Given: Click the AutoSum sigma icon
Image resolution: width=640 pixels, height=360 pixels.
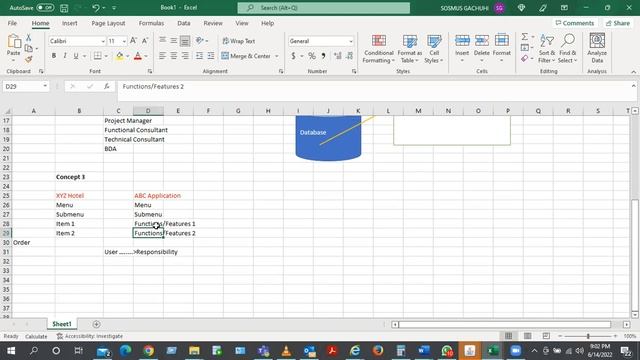Looking at the screenshot, I should pos(525,37).
